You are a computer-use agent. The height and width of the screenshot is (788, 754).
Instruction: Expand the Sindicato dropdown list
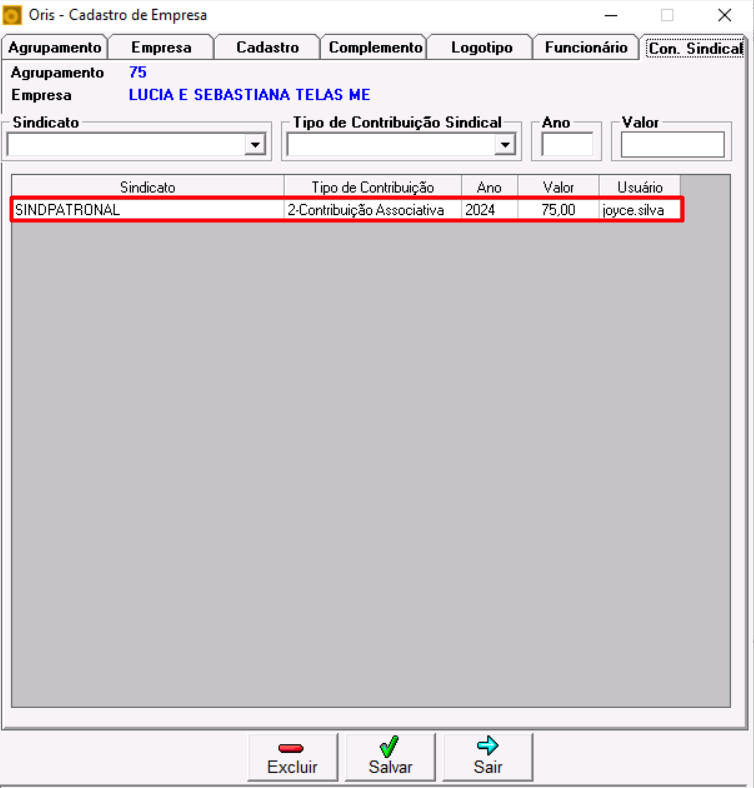click(x=256, y=146)
